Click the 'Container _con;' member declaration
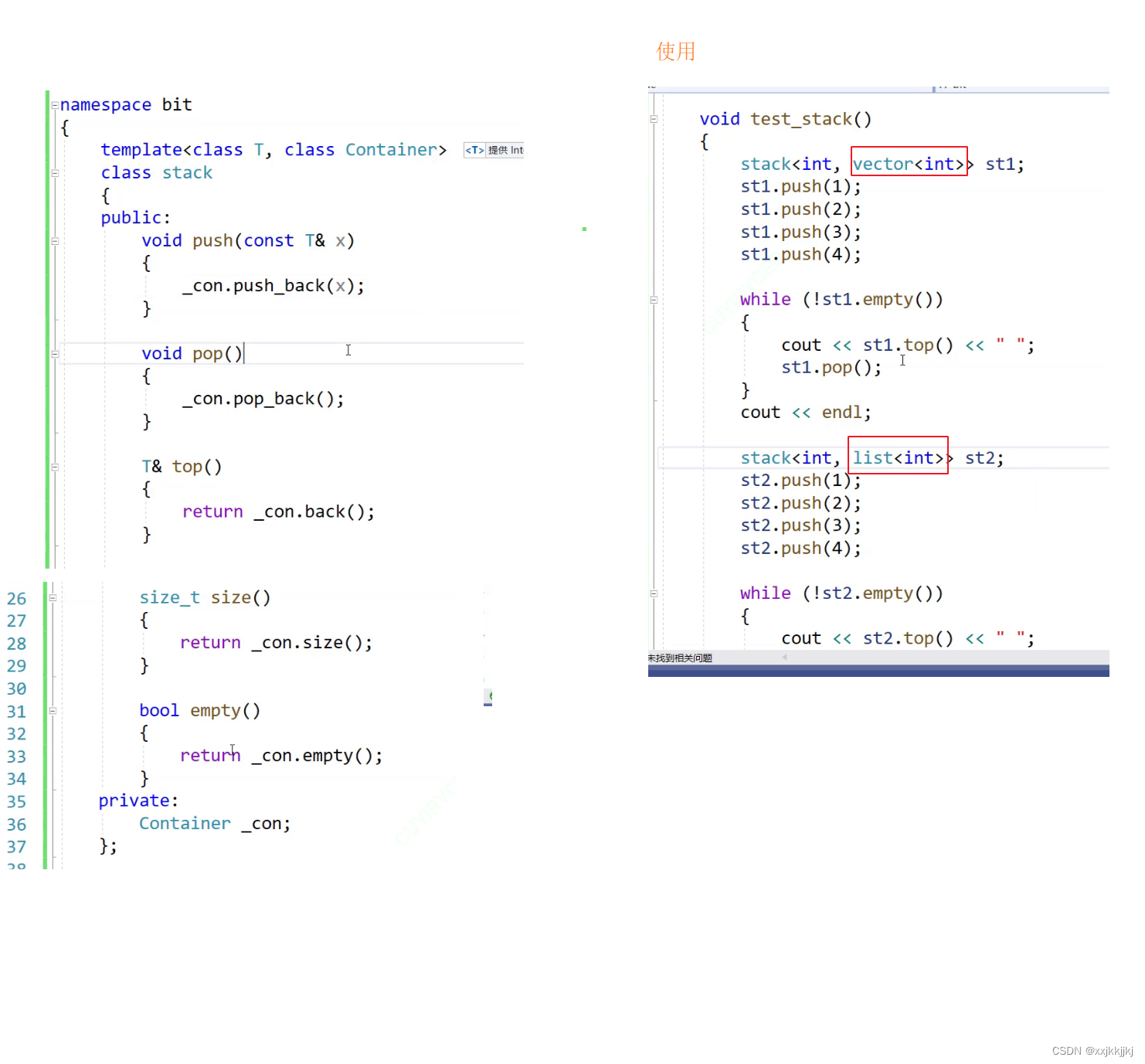This screenshot has width=1145, height=1064. coord(215,824)
